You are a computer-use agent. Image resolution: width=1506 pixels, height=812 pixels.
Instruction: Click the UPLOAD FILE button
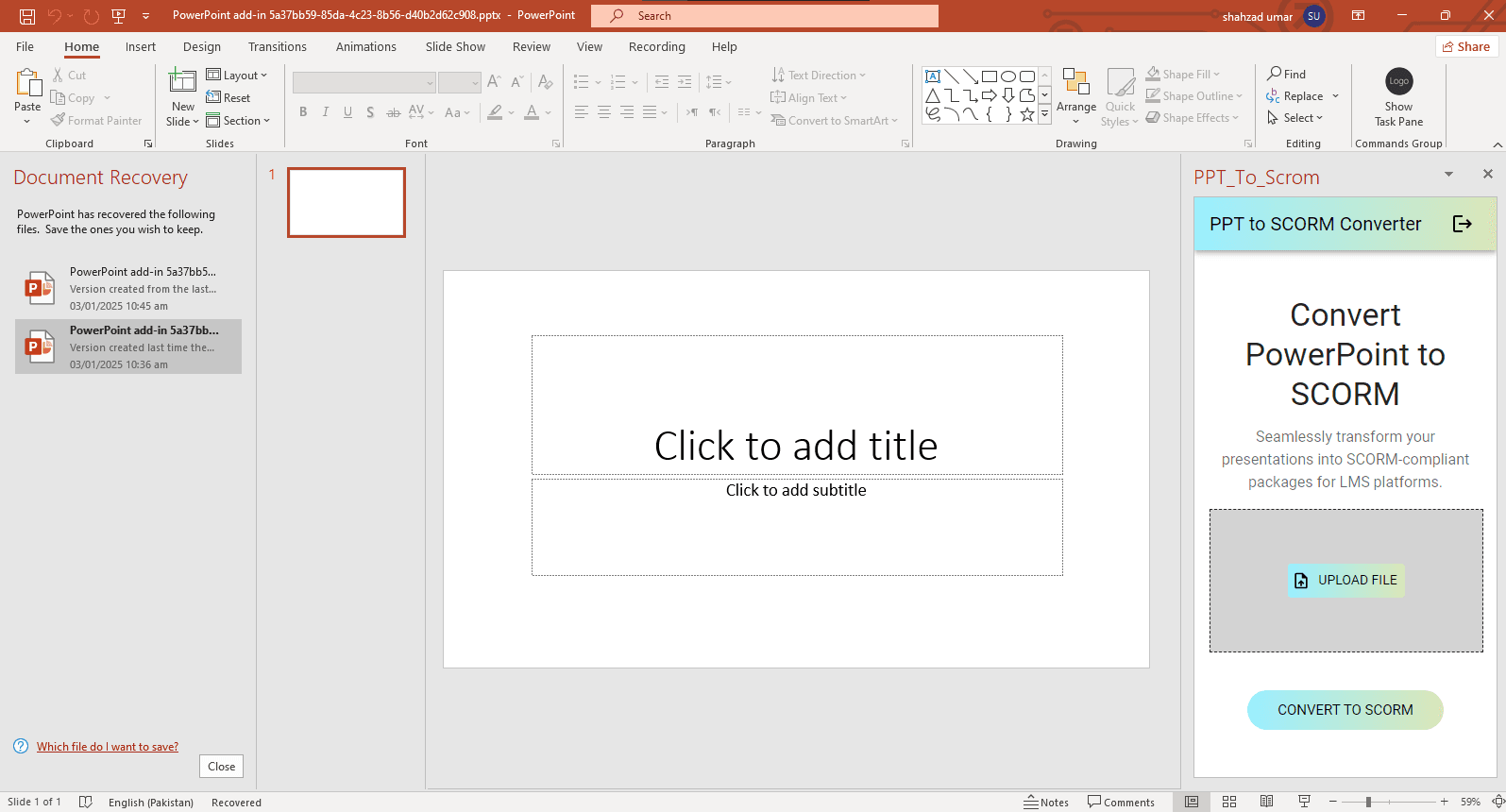[x=1345, y=581]
